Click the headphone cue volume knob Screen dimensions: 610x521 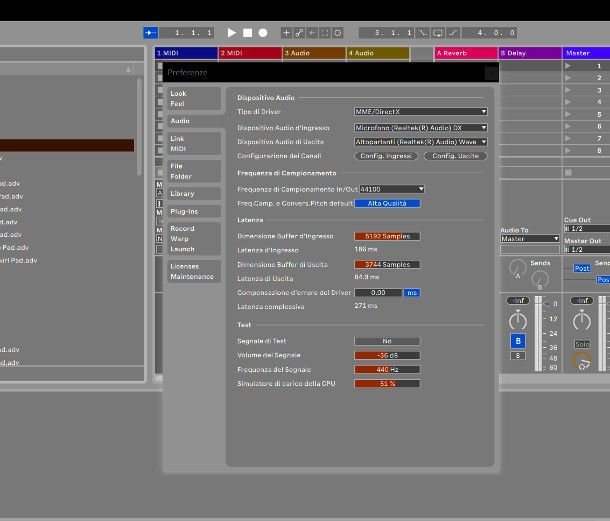[582, 361]
